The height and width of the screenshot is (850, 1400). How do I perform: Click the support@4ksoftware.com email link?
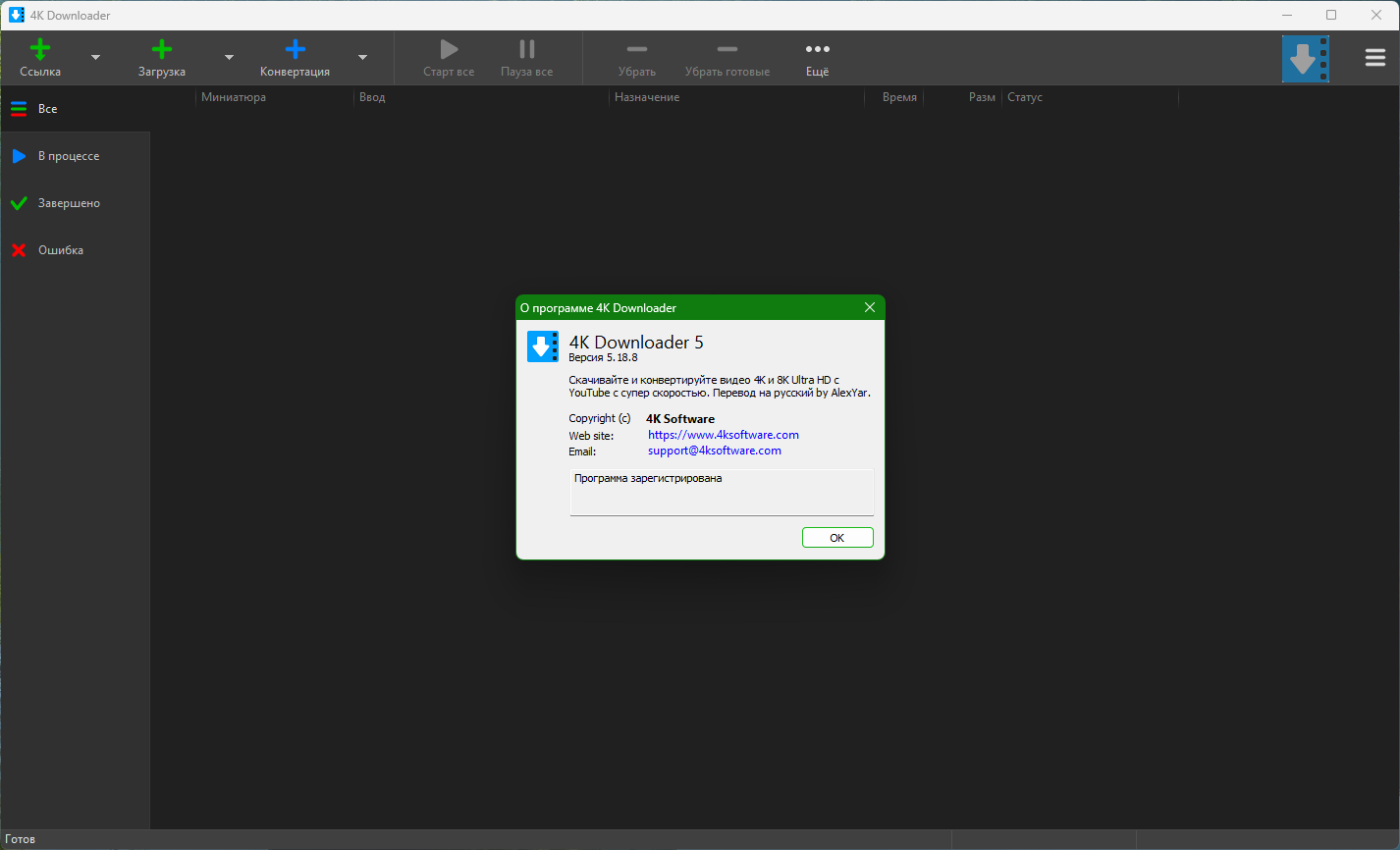[714, 451]
